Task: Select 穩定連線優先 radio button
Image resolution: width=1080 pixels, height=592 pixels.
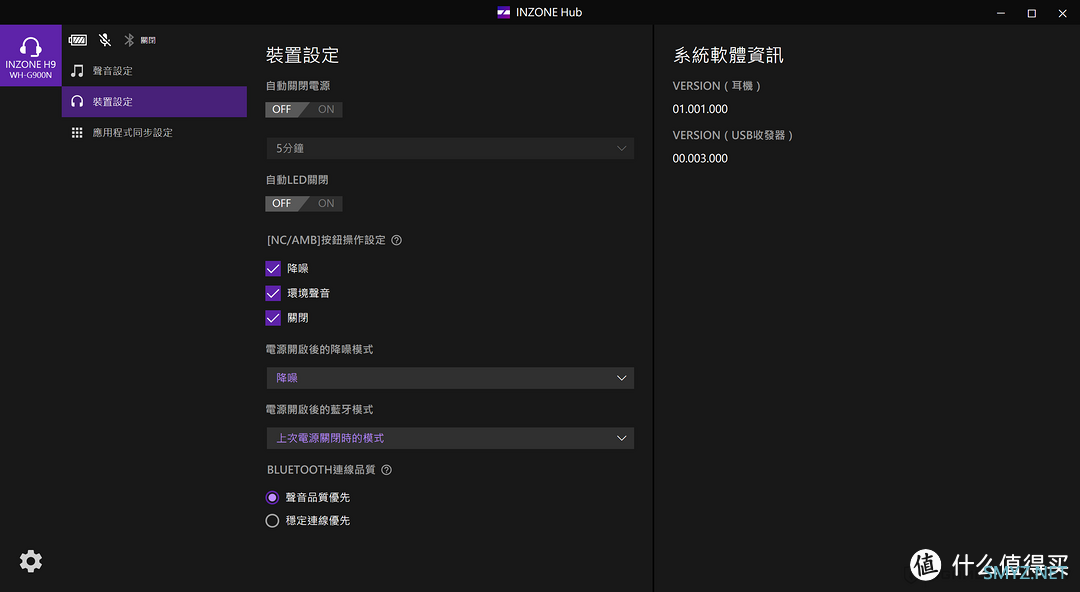Action: point(272,521)
